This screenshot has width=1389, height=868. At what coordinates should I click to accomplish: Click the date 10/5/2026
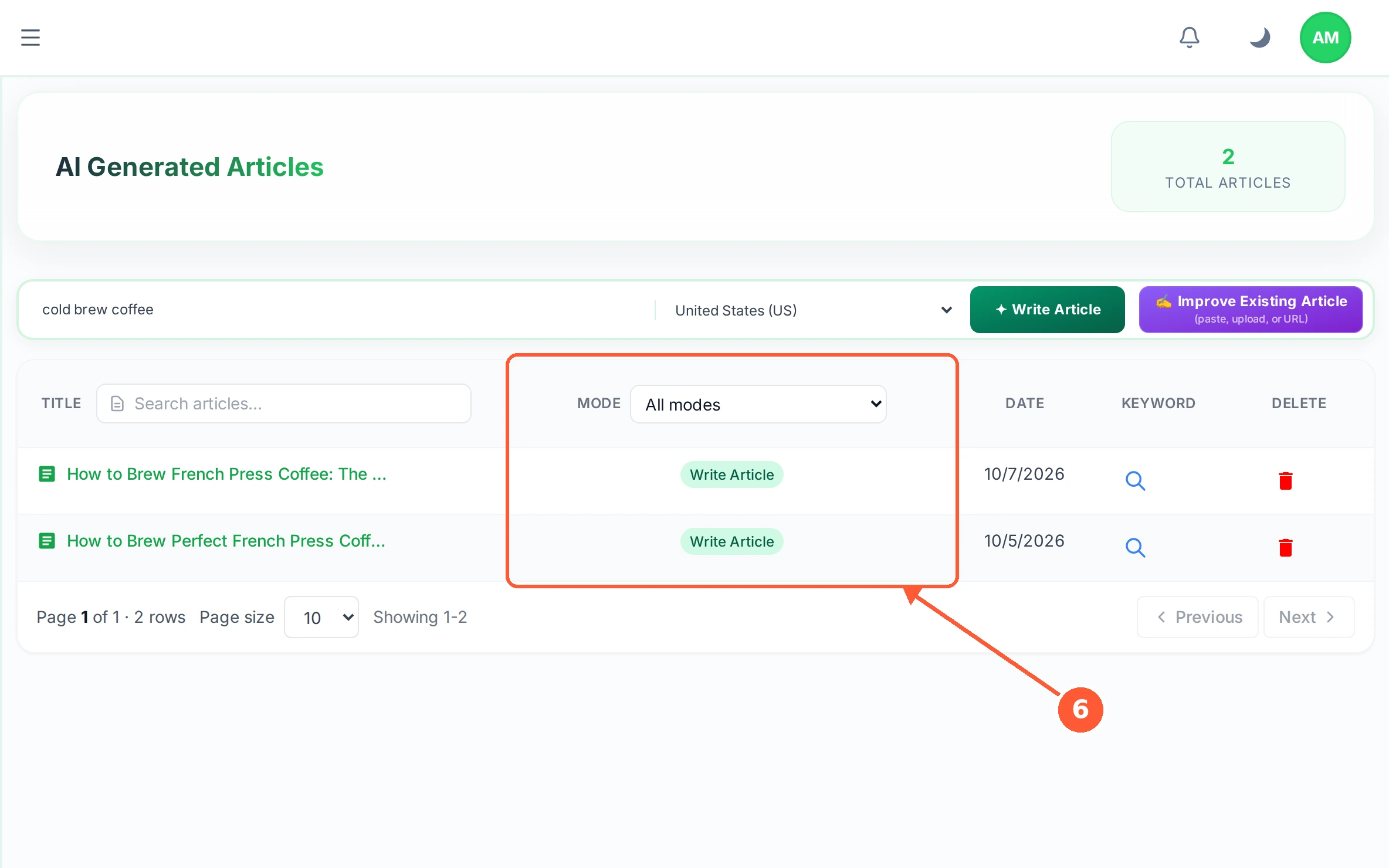point(1024,541)
